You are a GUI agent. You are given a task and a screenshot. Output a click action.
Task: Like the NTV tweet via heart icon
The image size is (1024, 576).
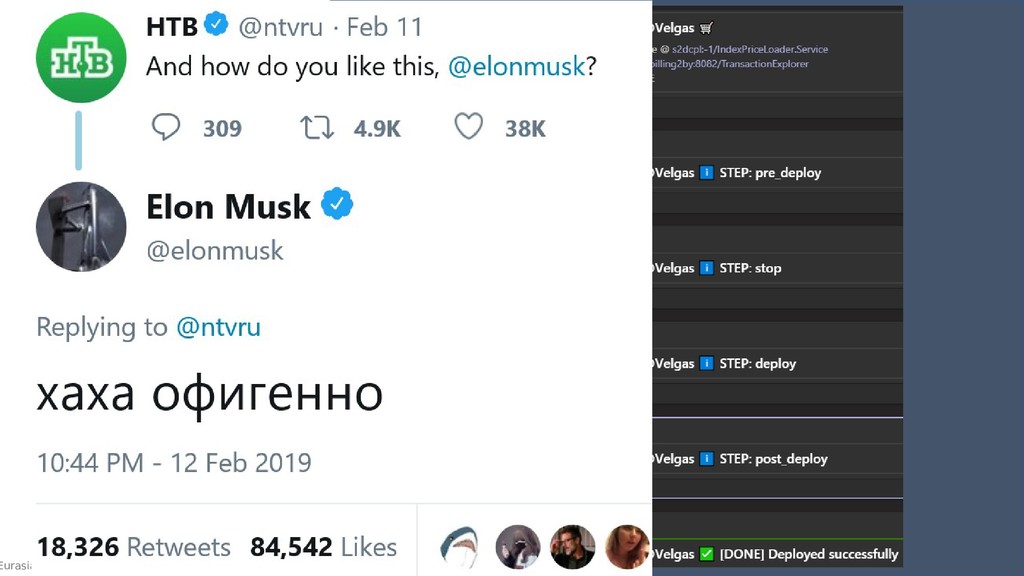point(468,127)
